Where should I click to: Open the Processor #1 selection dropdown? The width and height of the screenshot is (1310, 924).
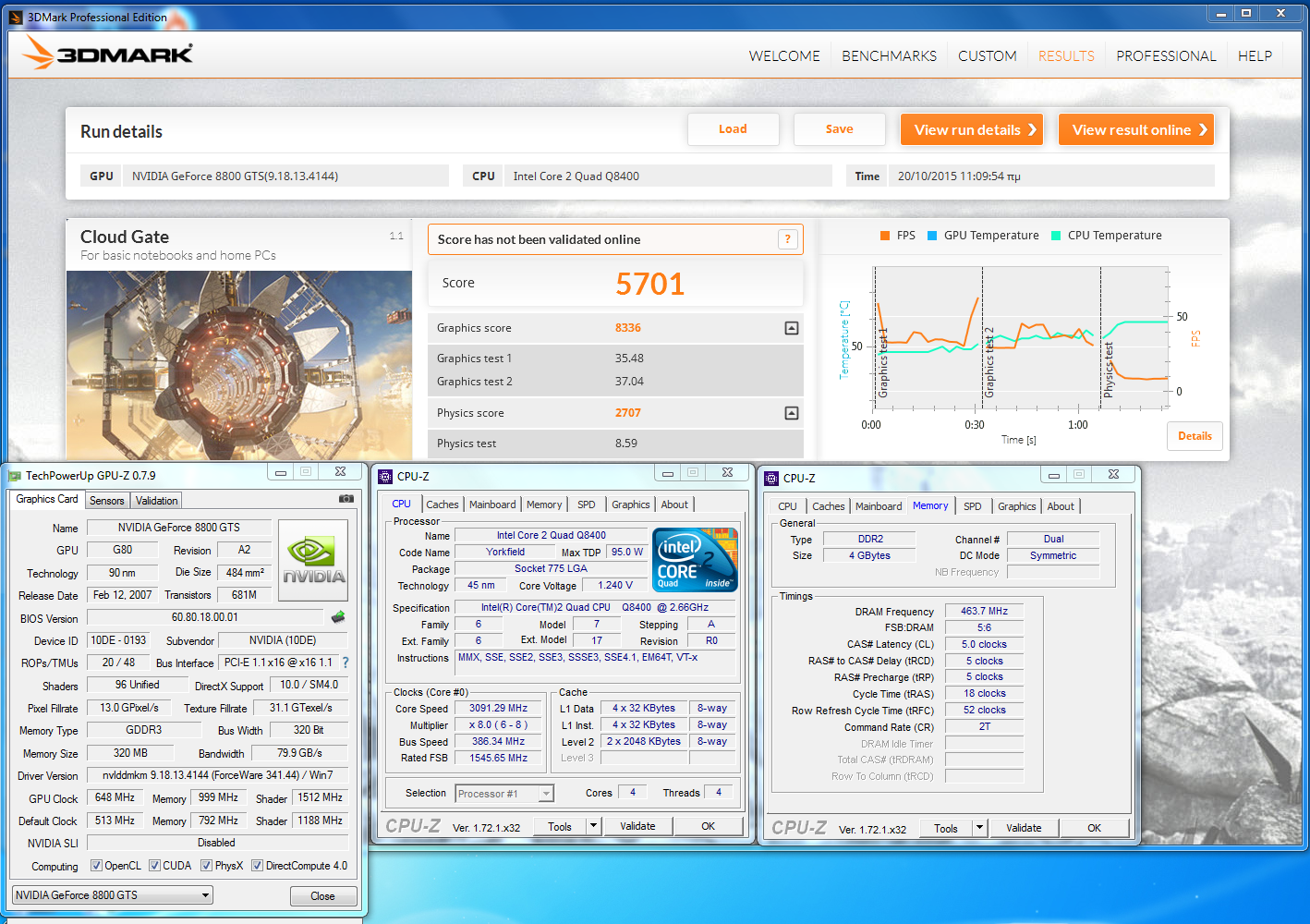pos(504,794)
